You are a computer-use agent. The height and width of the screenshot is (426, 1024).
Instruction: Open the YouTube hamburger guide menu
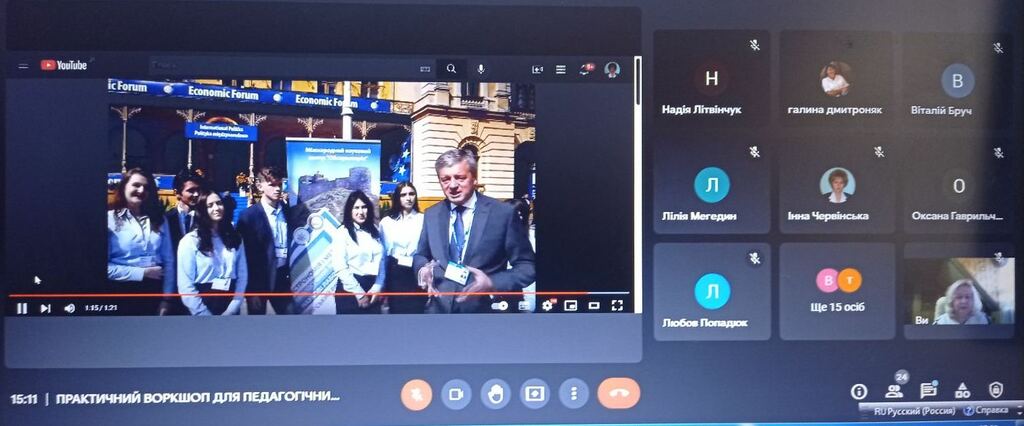(23, 66)
